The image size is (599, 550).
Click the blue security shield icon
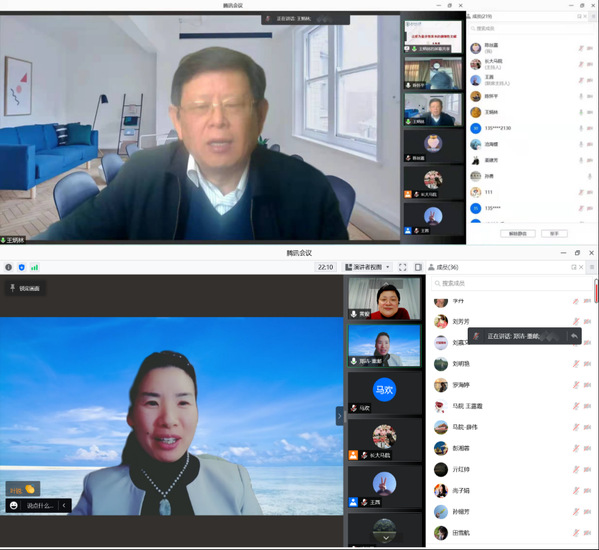pos(21,267)
